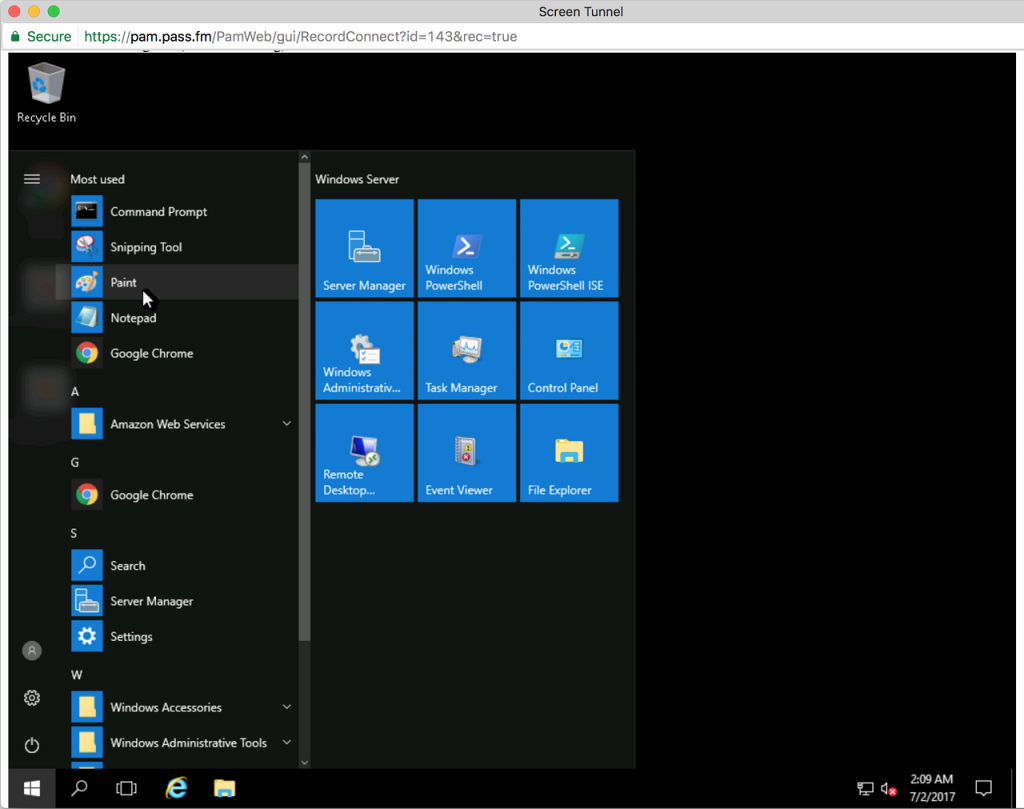Image resolution: width=1024 pixels, height=809 pixels.
Task: Toggle the hamburger menu to expand the Start sidebar
Action: 32,179
